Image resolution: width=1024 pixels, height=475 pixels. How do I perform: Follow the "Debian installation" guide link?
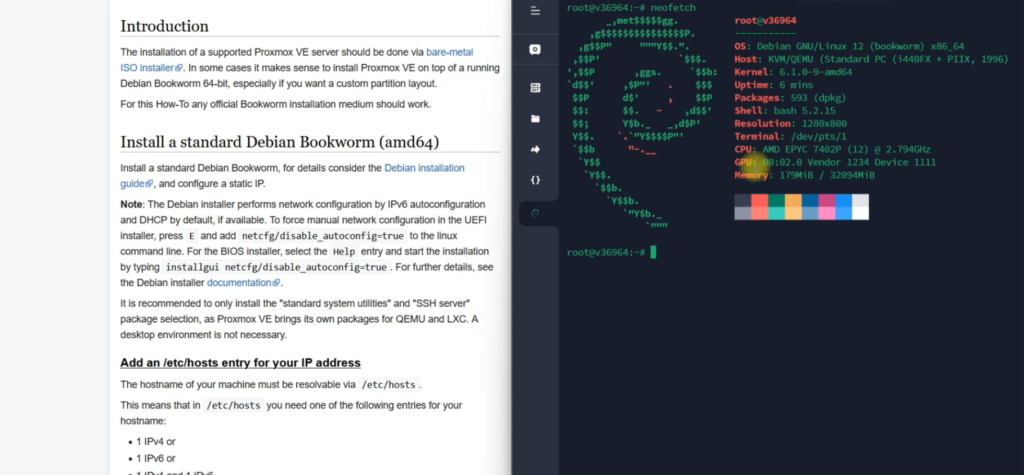(x=424, y=169)
